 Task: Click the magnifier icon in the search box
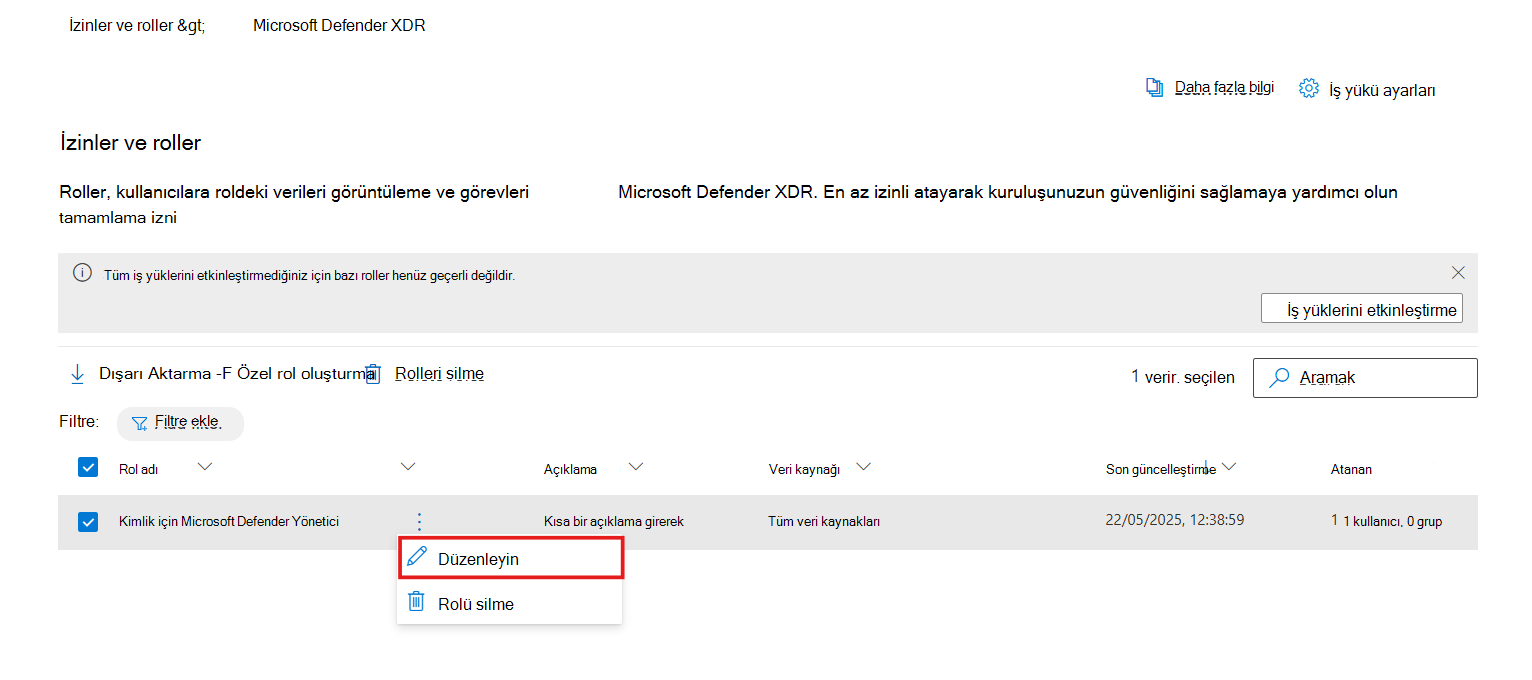(1279, 378)
